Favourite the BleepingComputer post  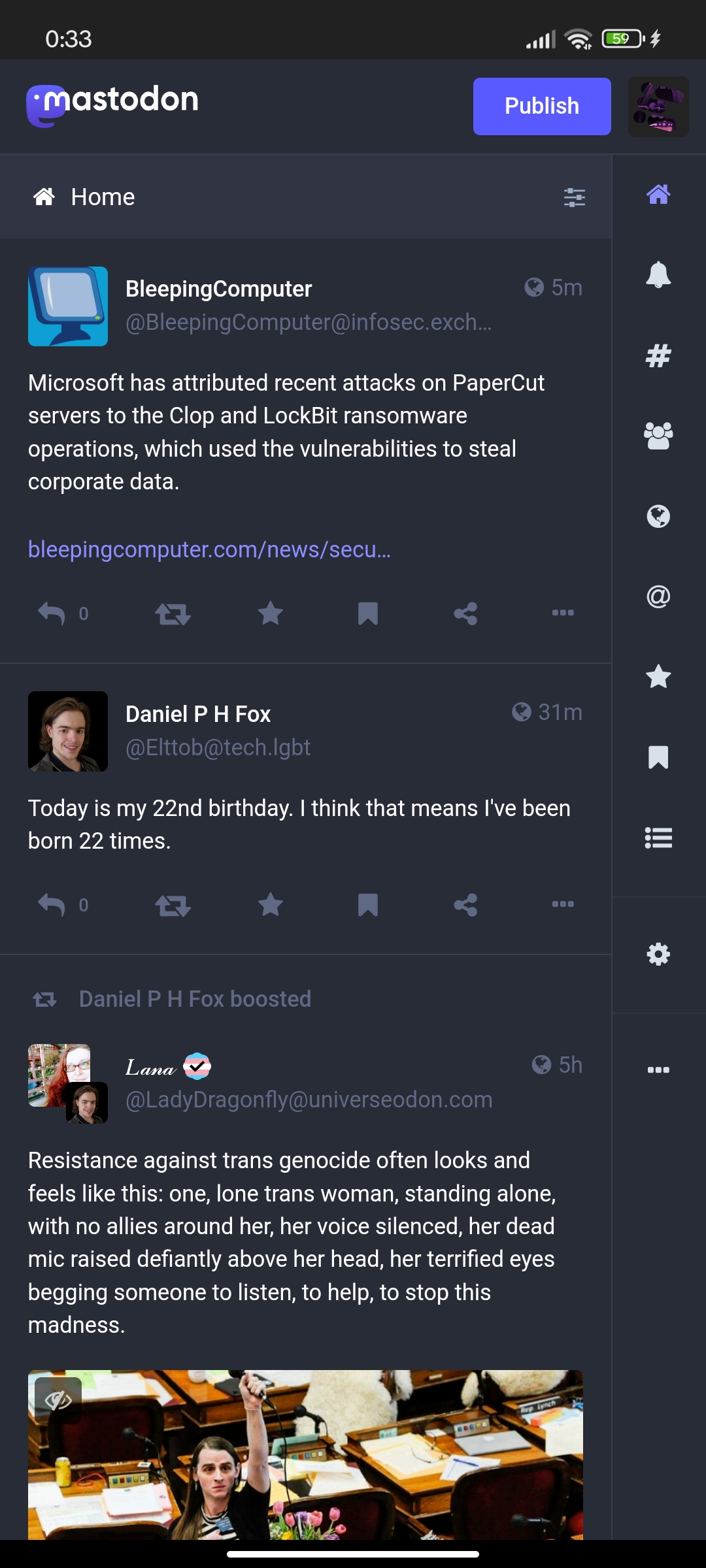[271, 613]
